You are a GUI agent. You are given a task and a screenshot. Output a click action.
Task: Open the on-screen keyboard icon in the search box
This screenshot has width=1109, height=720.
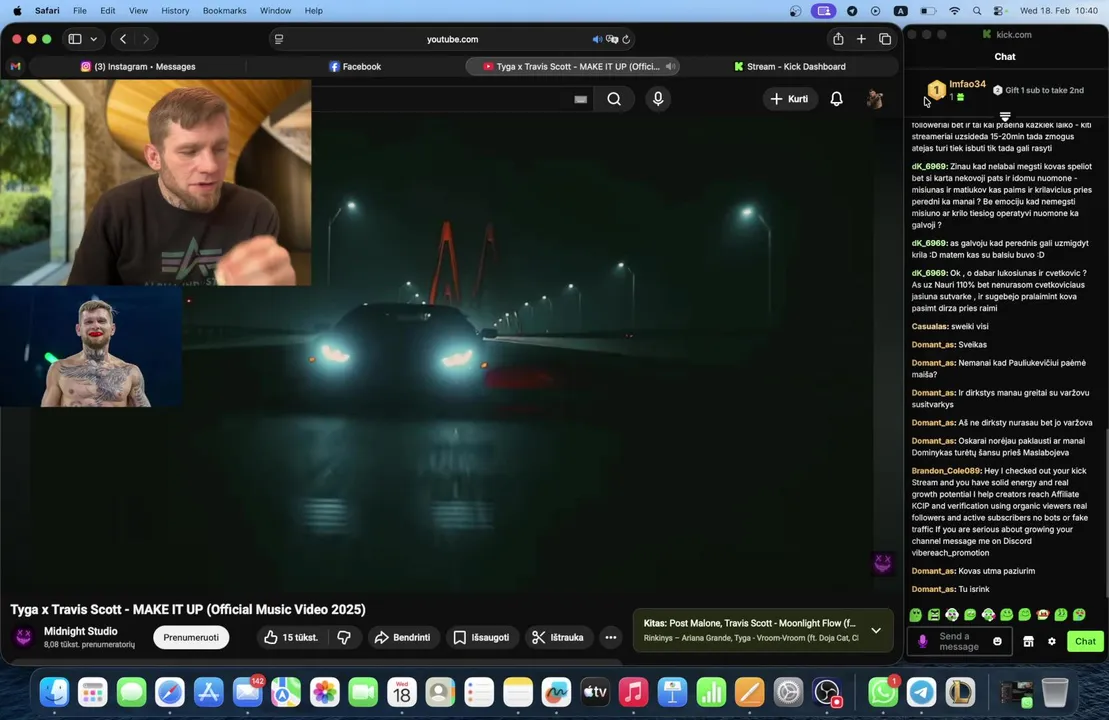click(x=581, y=100)
